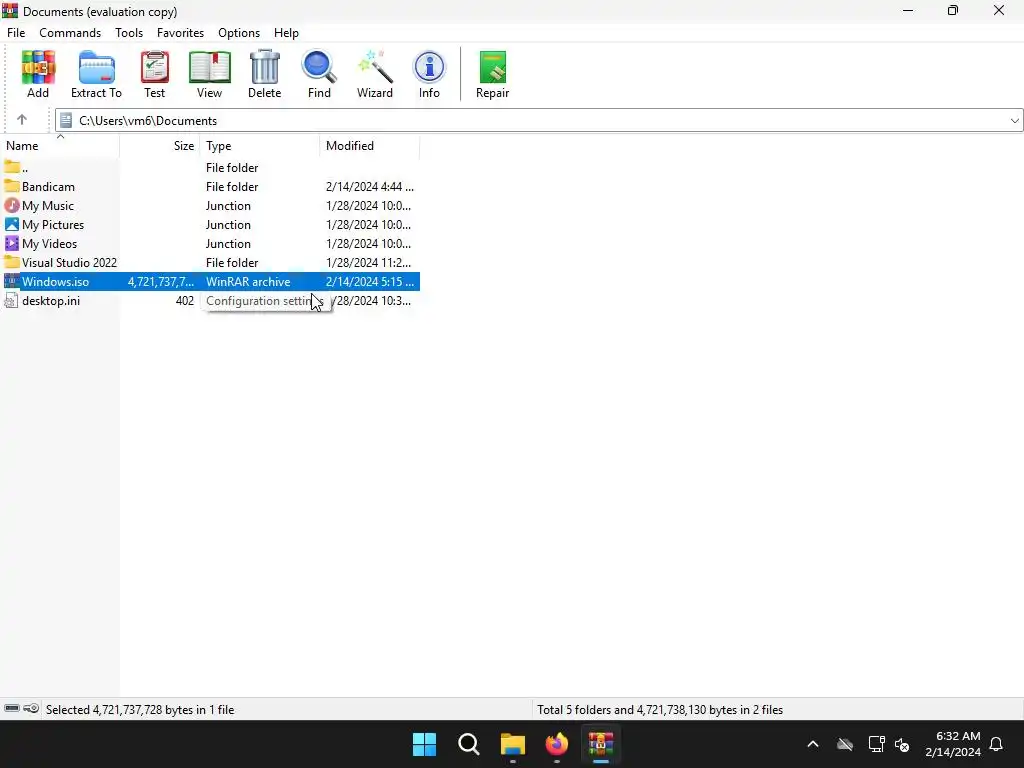Click the disk drive icon in status bar
Viewport: 1024px width, 768px height.
(12, 709)
